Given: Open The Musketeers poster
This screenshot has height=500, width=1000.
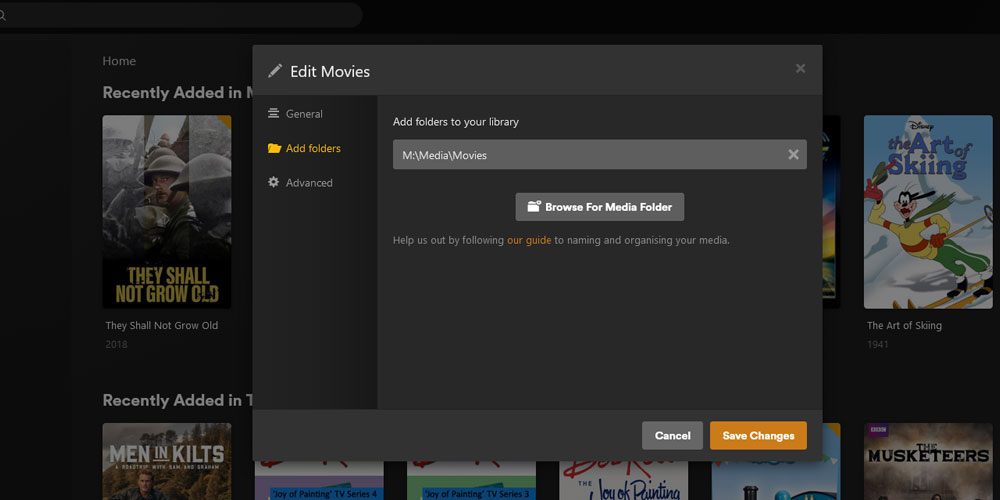Looking at the screenshot, I should click(x=929, y=461).
